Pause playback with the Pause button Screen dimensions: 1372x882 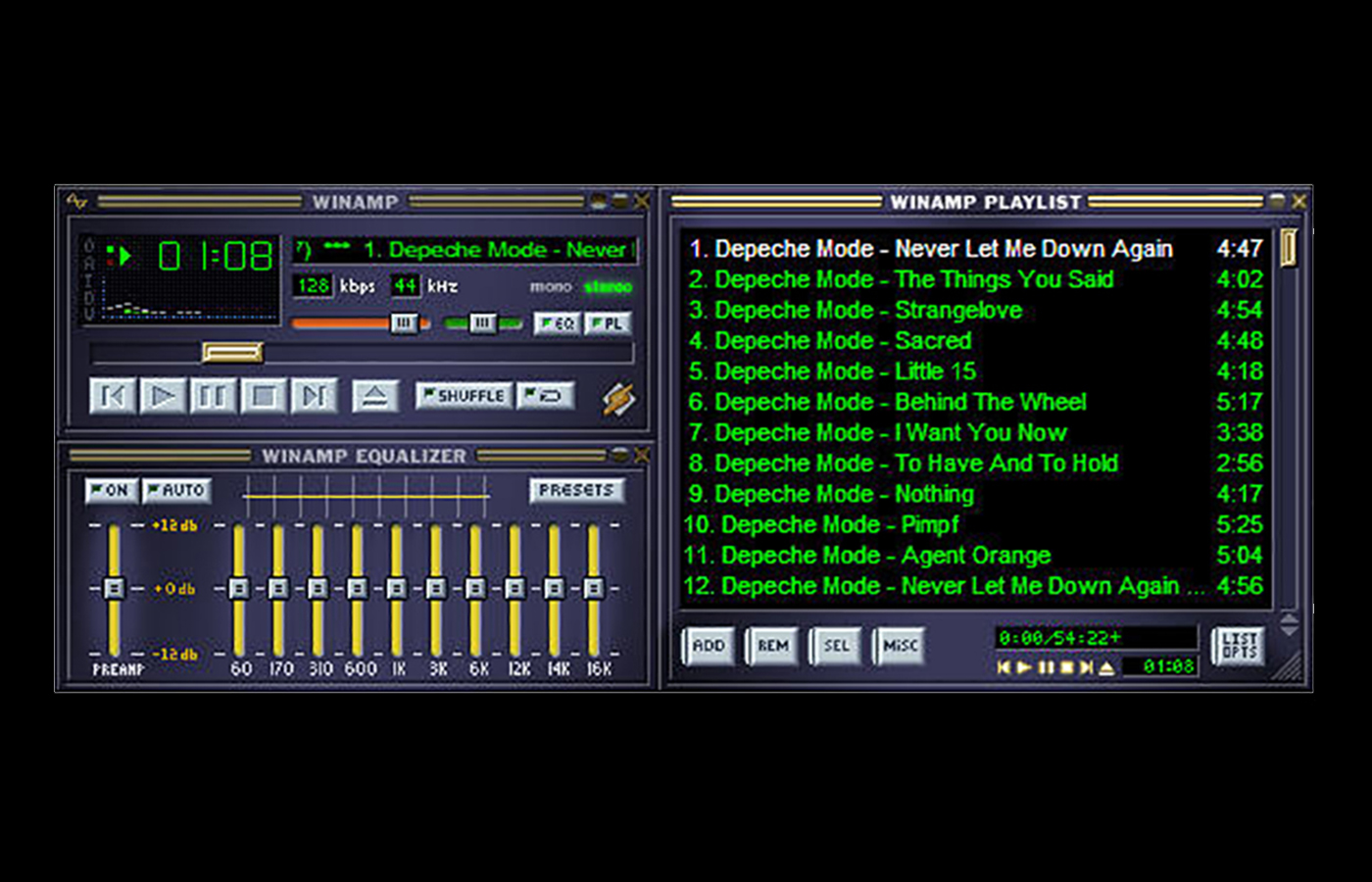click(x=213, y=396)
